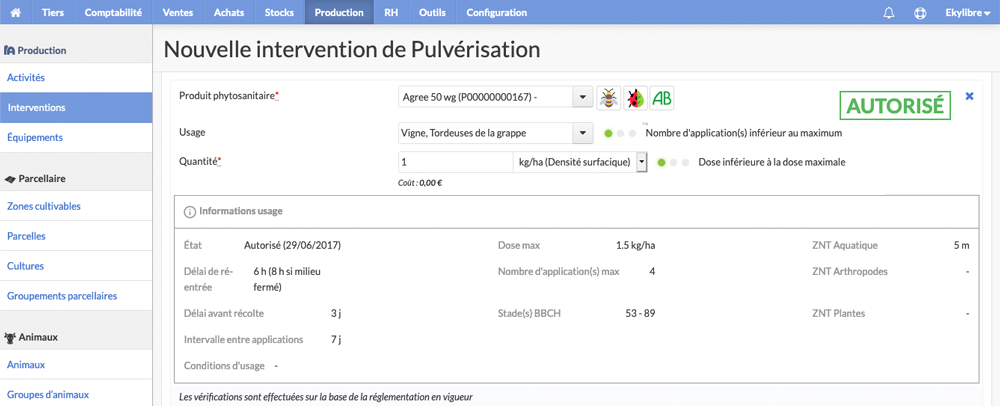Screen dimensions: 1000x406
Task: Click the Informations usage header
Action: (240, 211)
